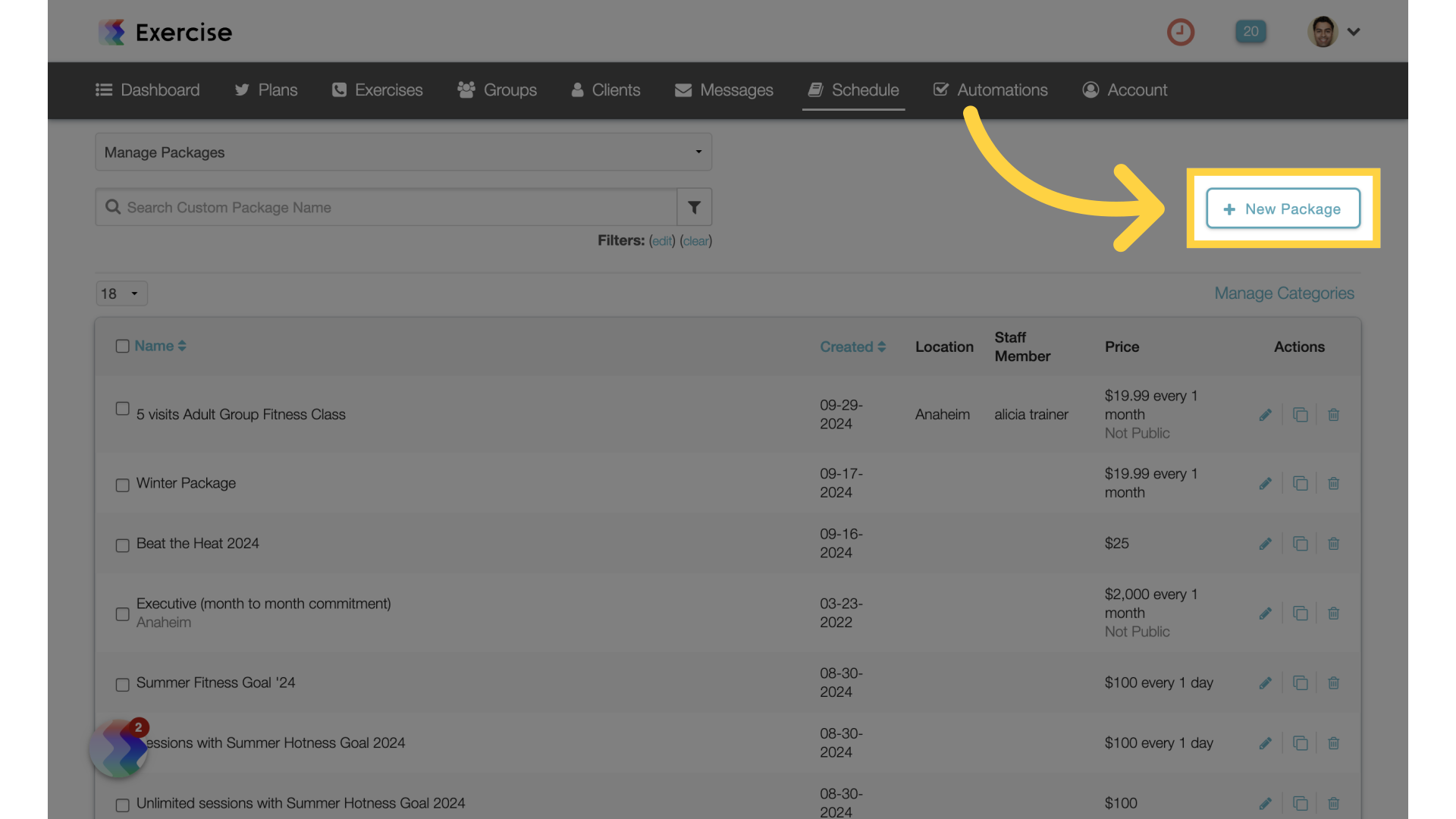Viewport: 1456px width, 819px height.
Task: Open the notifications badge showing 20
Action: [1250, 32]
